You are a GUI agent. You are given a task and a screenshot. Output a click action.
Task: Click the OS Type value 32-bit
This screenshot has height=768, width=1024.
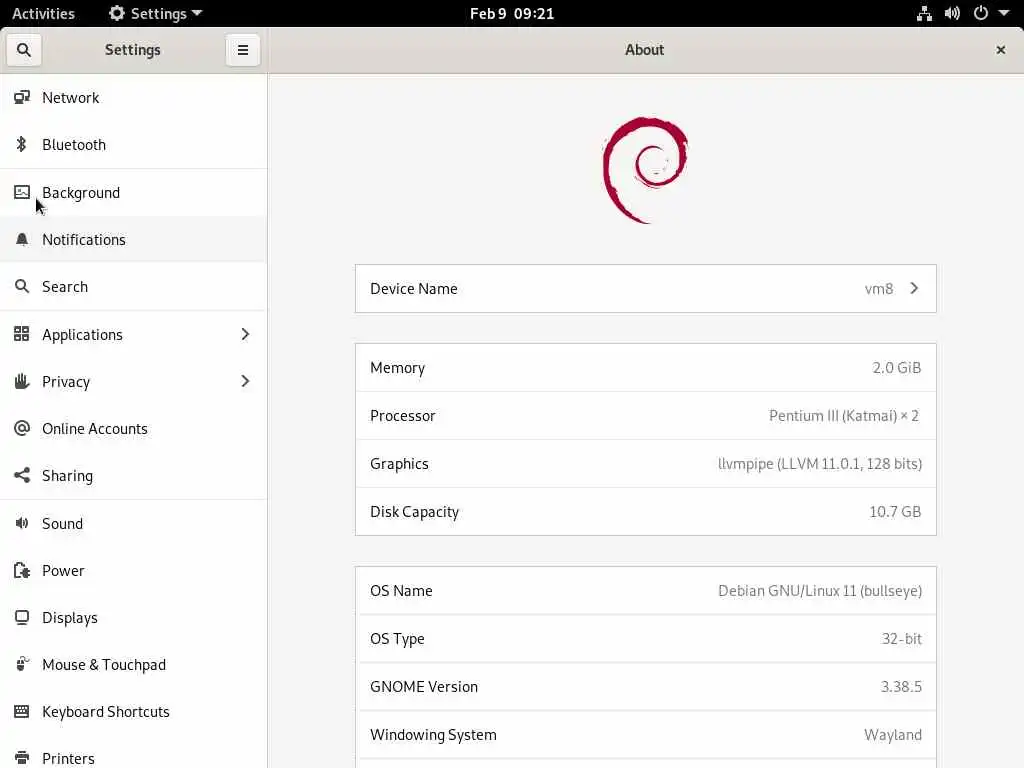pos(901,639)
